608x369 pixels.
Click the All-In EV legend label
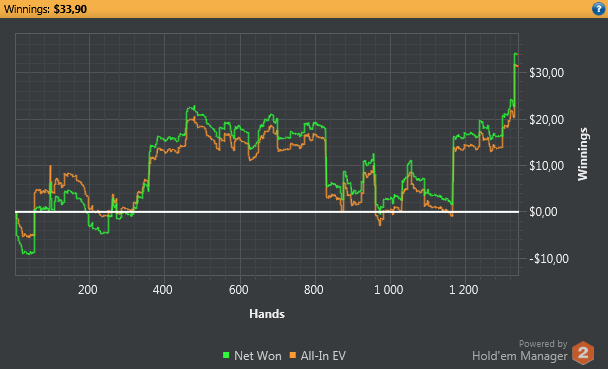[323, 356]
